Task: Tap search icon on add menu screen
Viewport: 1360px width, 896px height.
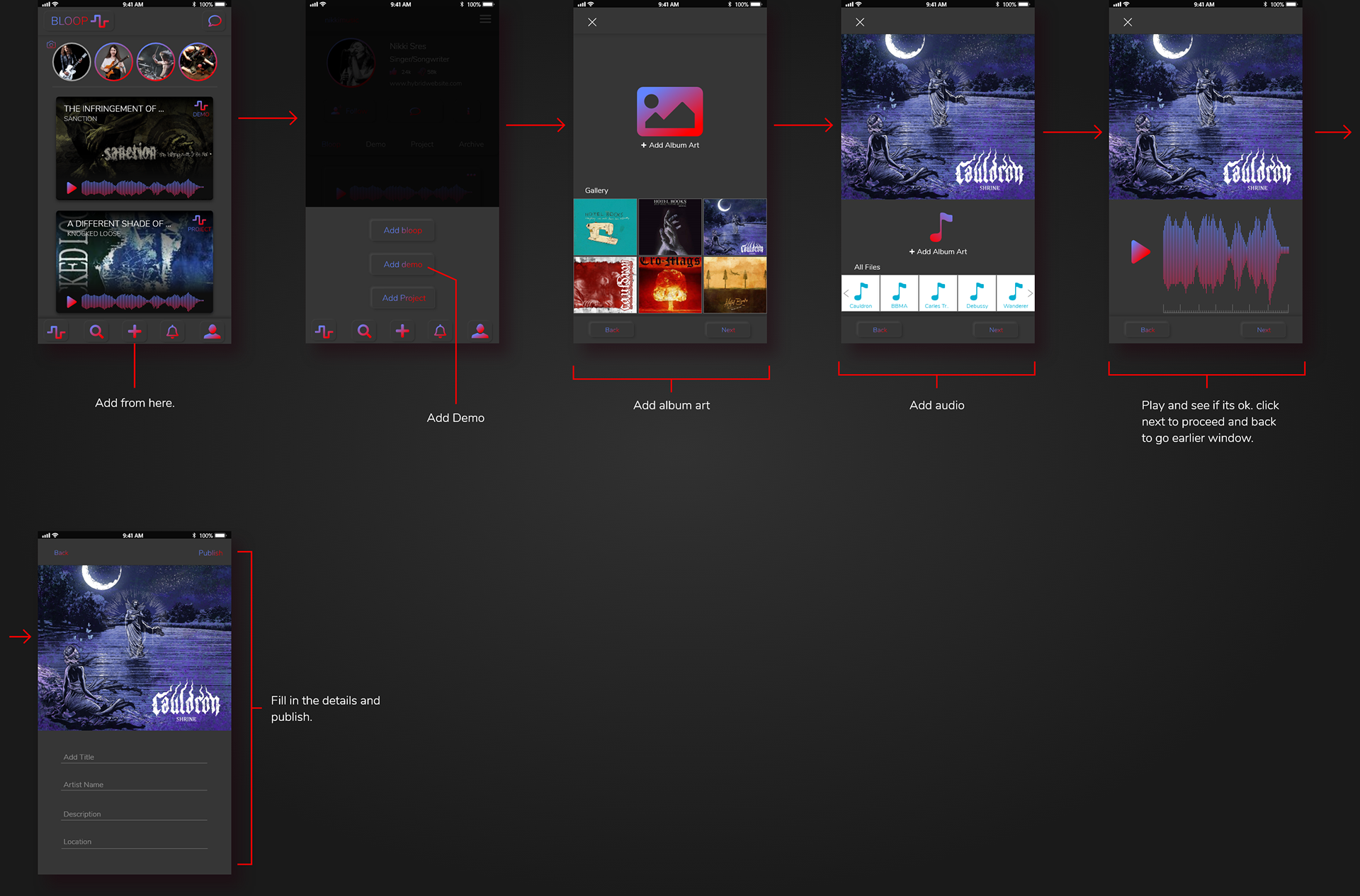Action: (x=364, y=331)
